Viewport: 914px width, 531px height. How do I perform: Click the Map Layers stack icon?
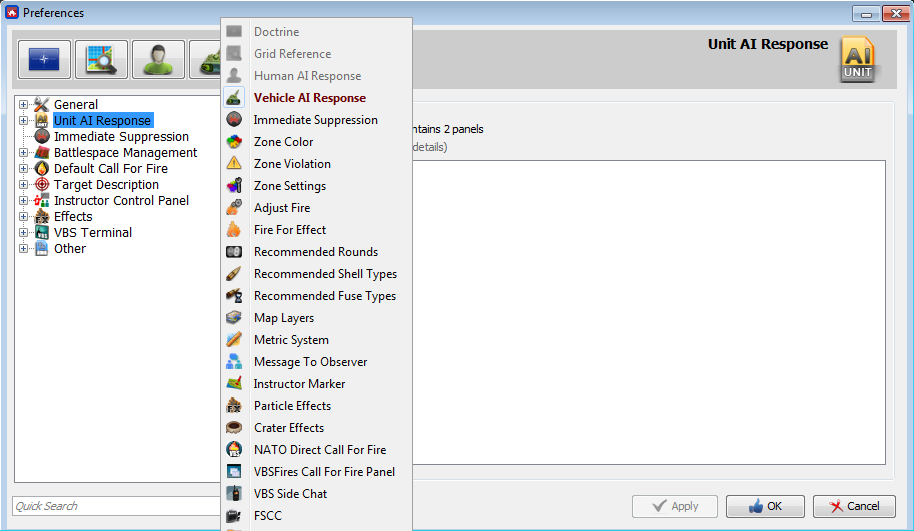(234, 318)
